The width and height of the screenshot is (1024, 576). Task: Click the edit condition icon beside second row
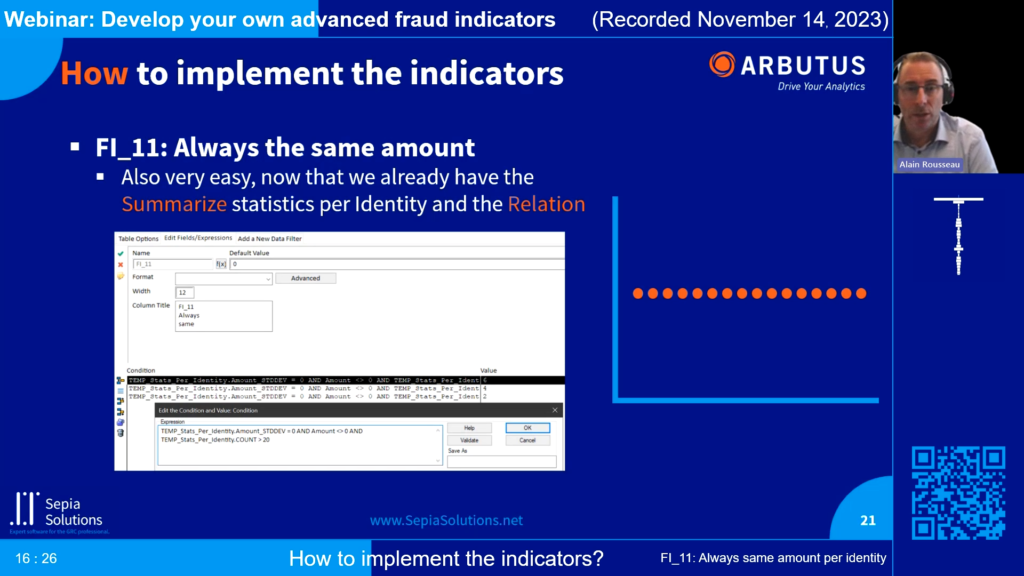(121, 391)
